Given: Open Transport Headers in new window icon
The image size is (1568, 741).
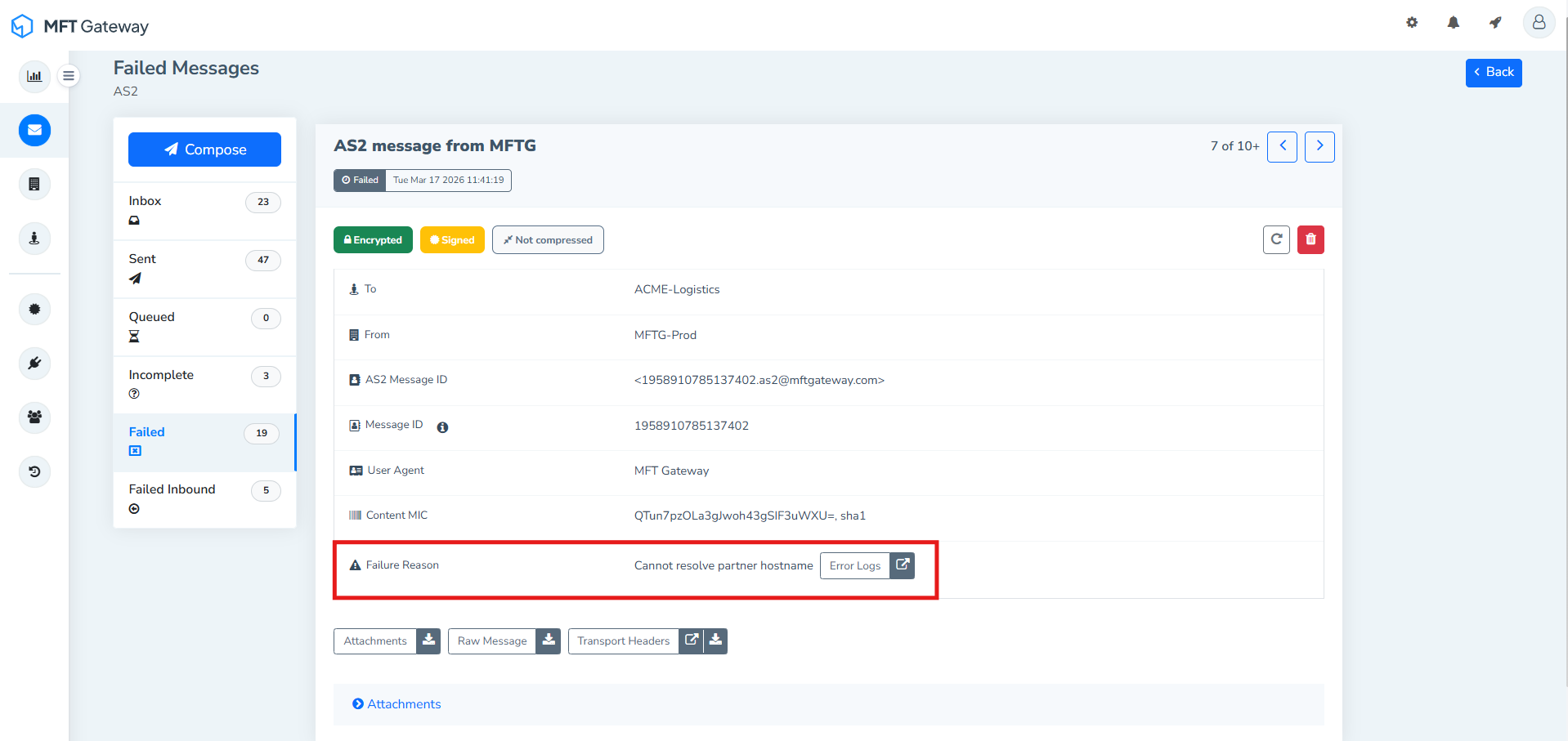Looking at the screenshot, I should tap(692, 641).
